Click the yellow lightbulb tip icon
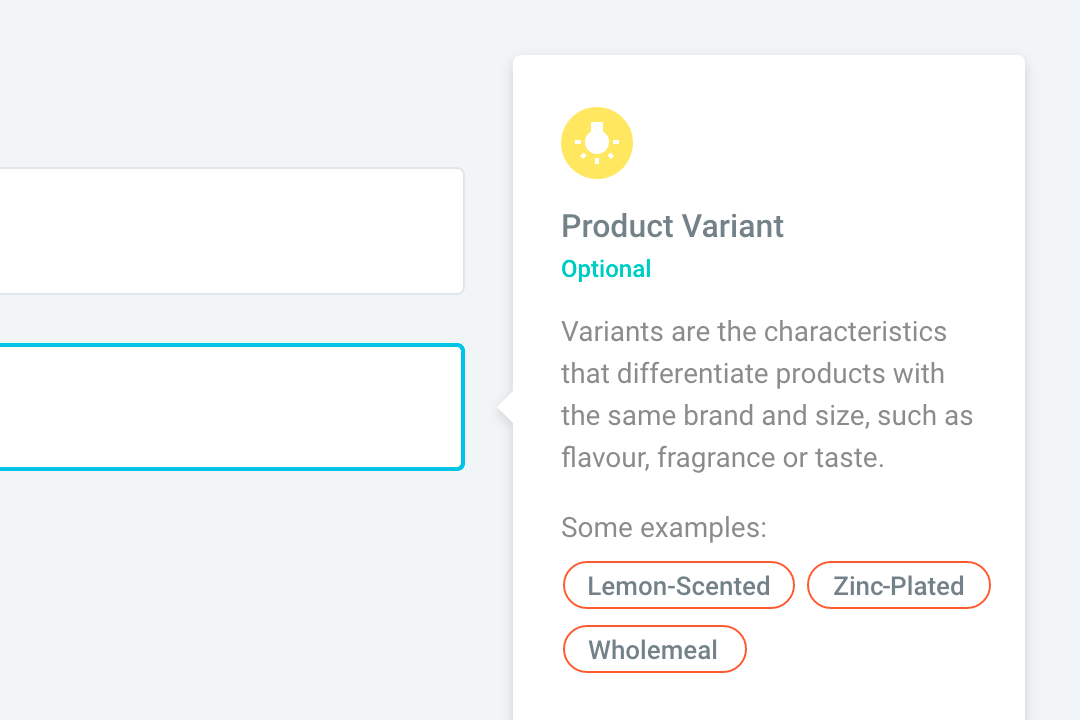The width and height of the screenshot is (1080, 720). point(596,143)
